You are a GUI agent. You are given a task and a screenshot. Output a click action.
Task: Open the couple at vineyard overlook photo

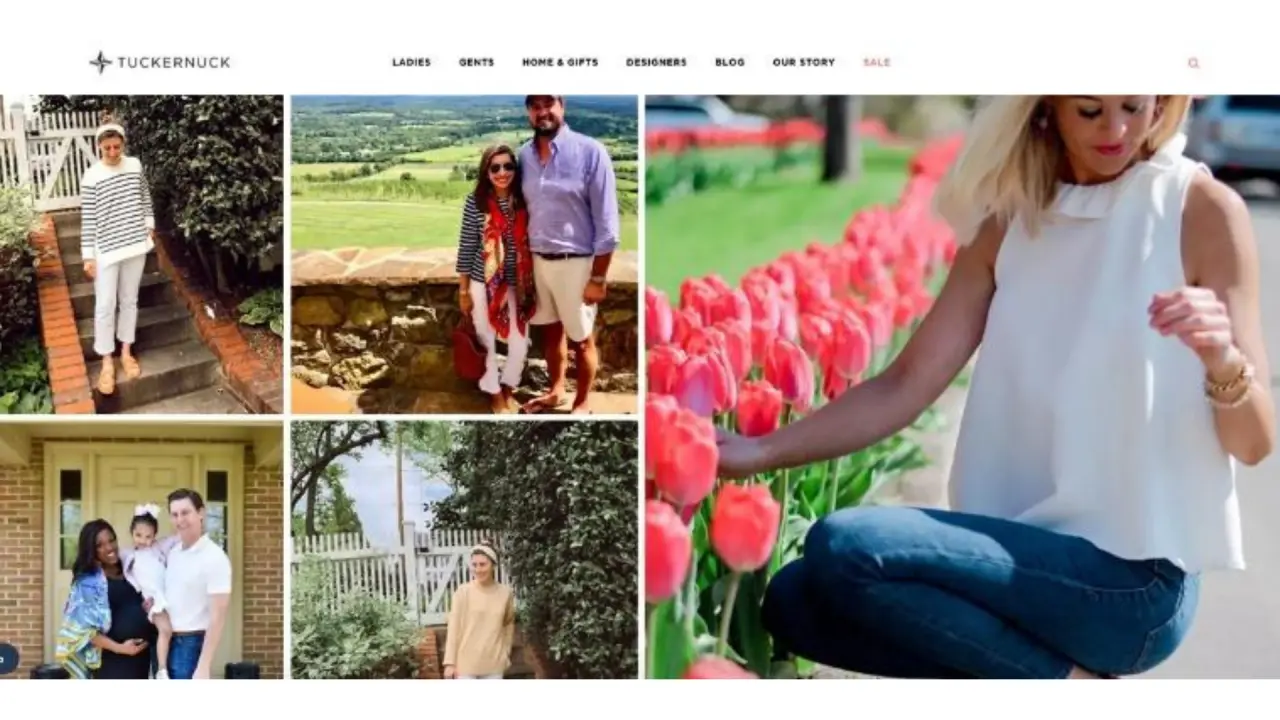464,254
